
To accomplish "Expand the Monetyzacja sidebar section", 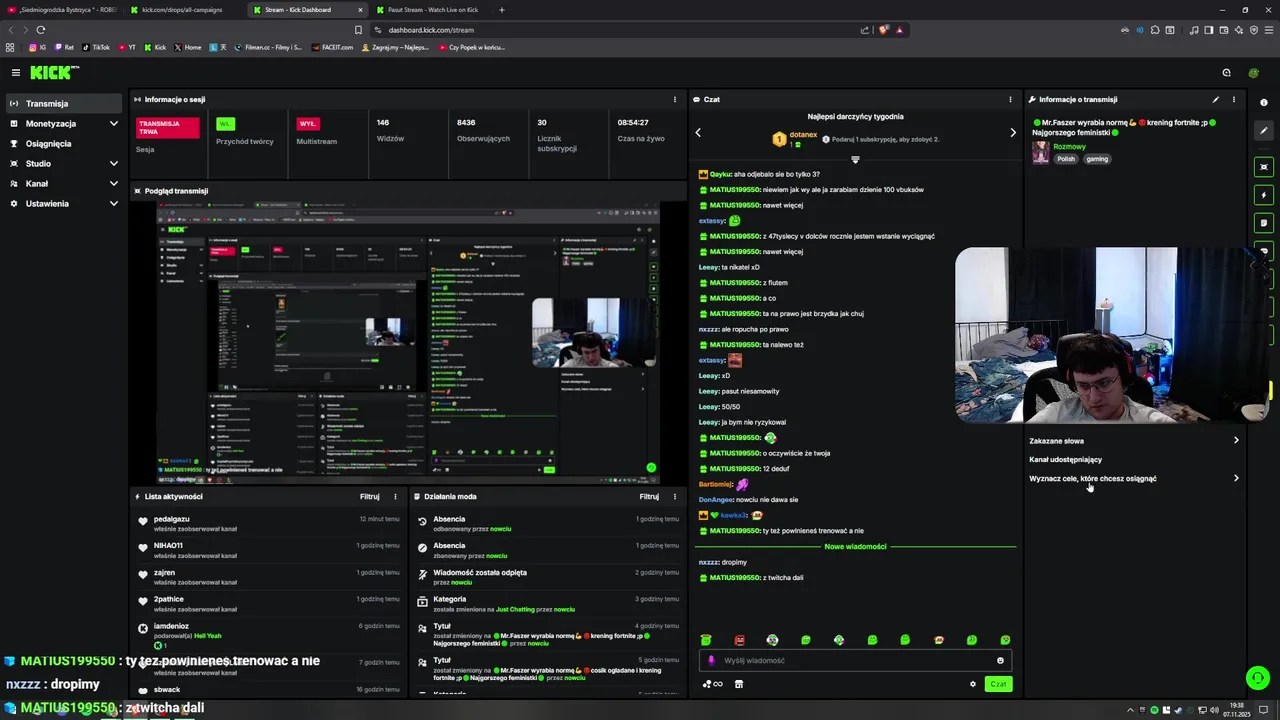I will [62, 123].
